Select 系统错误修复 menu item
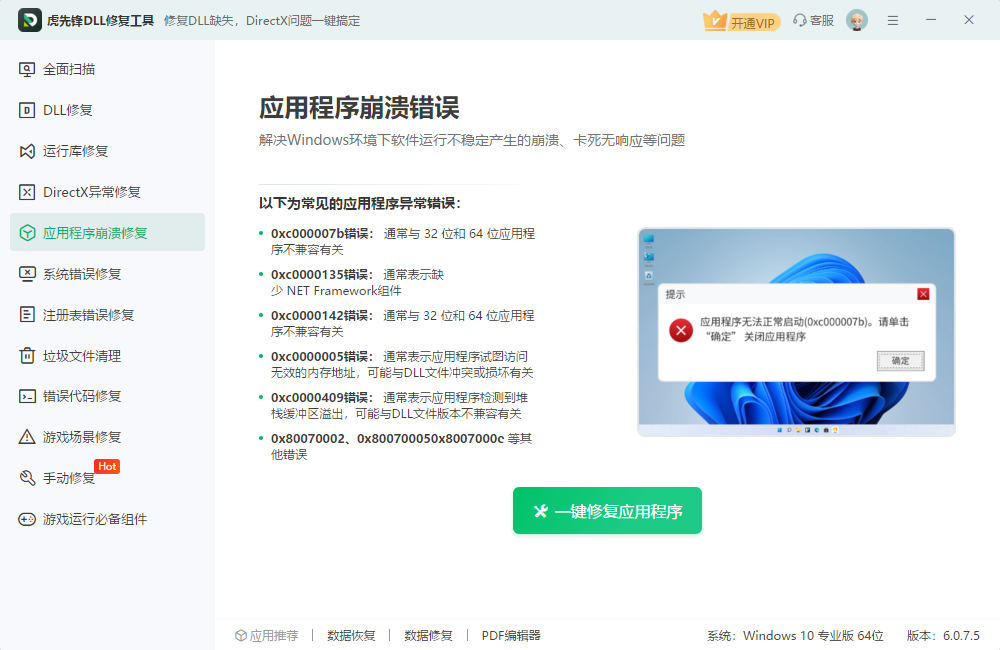 [107, 274]
